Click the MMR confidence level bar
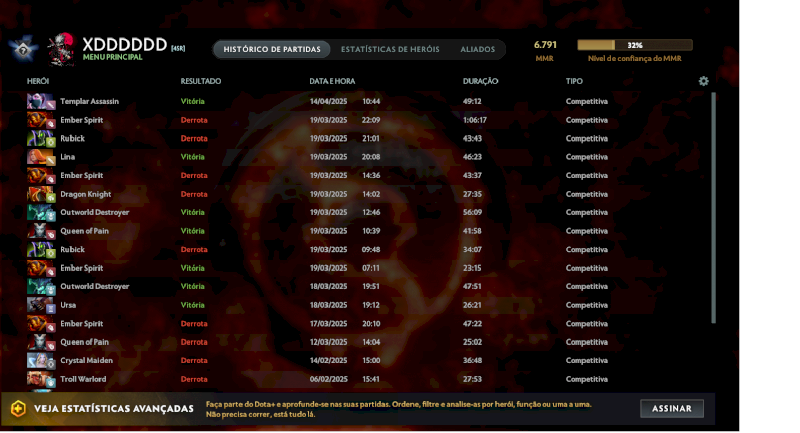The width and height of the screenshot is (800, 433). click(635, 45)
